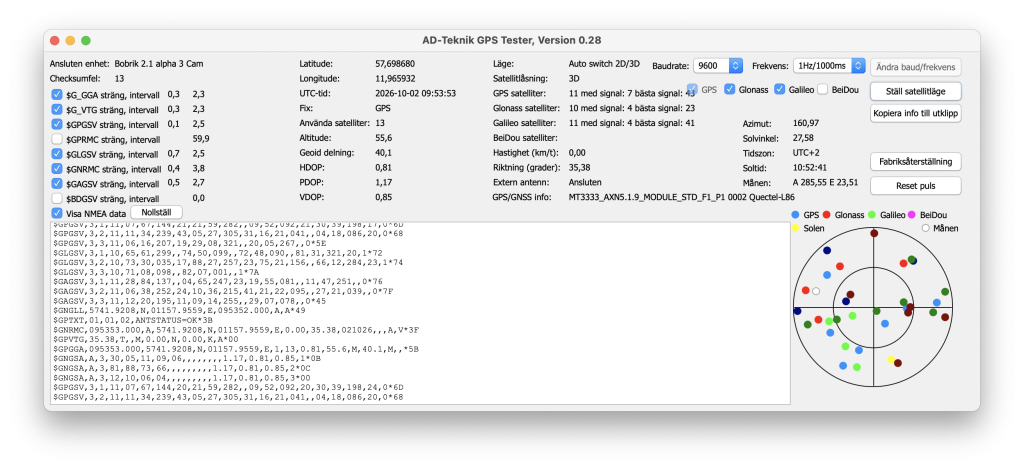Click the Longitude value 11,965932
The image size is (1024, 469).
(x=395, y=78)
